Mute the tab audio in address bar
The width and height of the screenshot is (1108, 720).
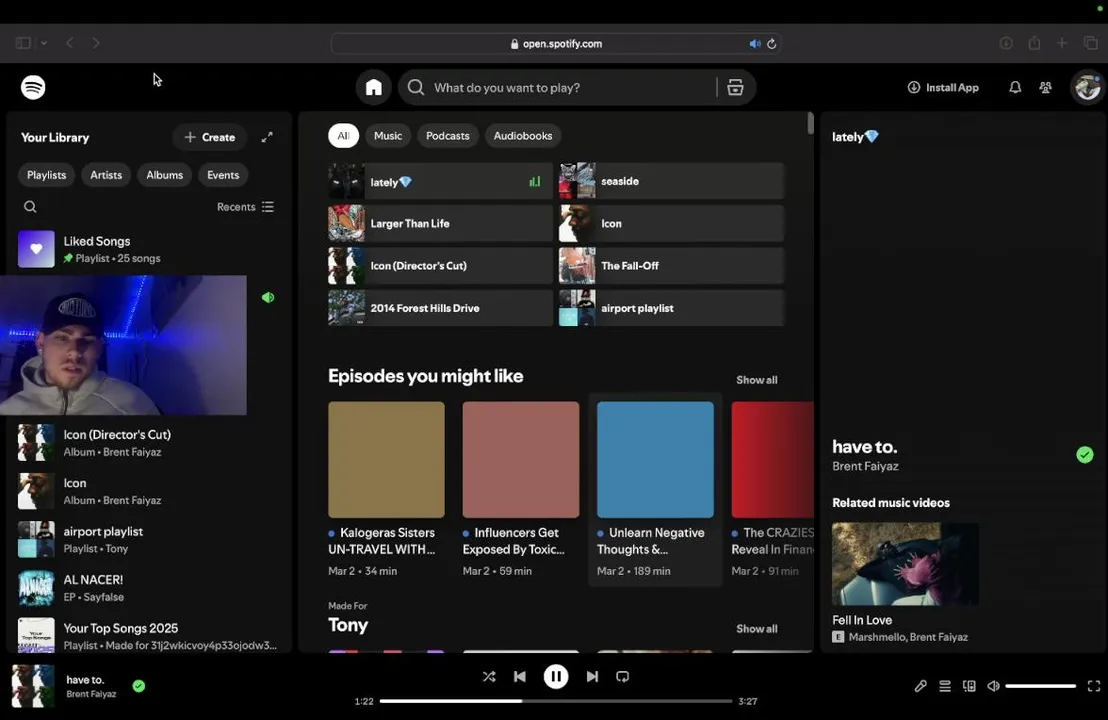click(755, 44)
